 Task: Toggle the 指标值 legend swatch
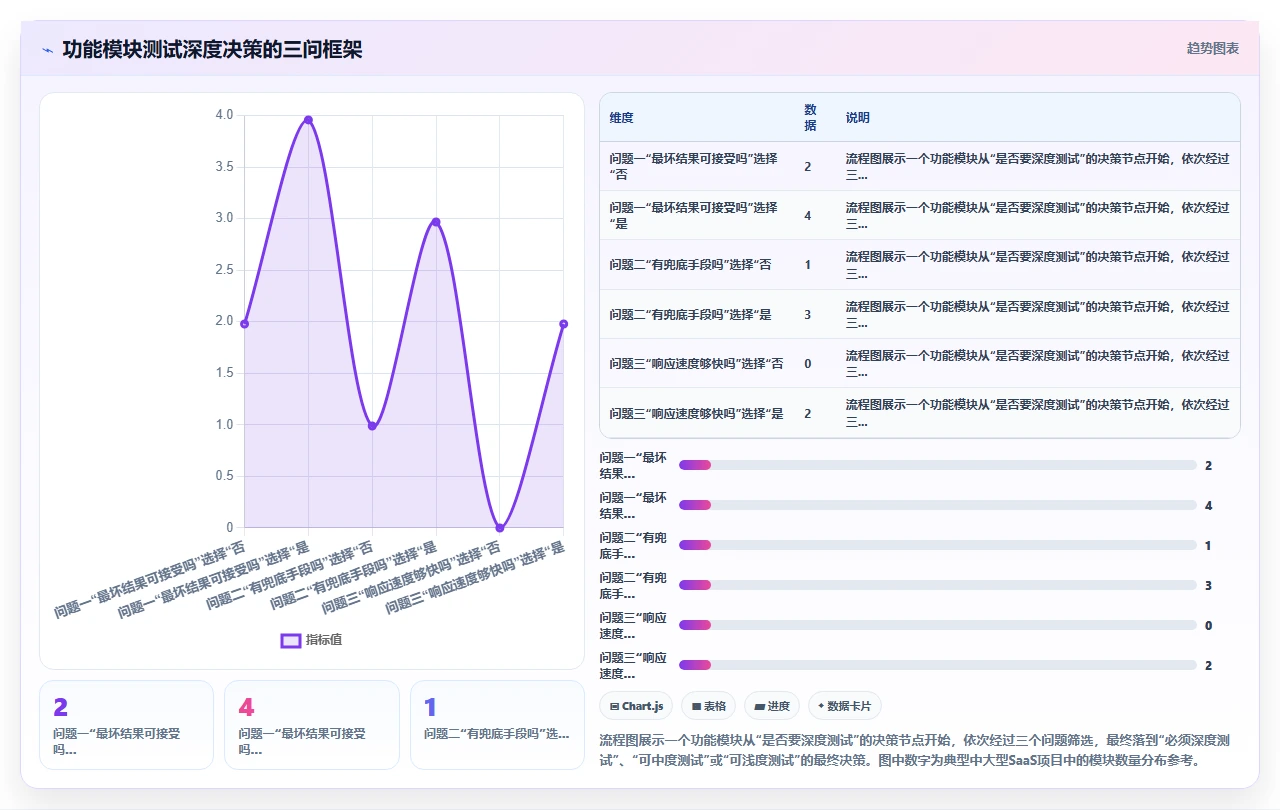pyautogui.click(x=291, y=640)
